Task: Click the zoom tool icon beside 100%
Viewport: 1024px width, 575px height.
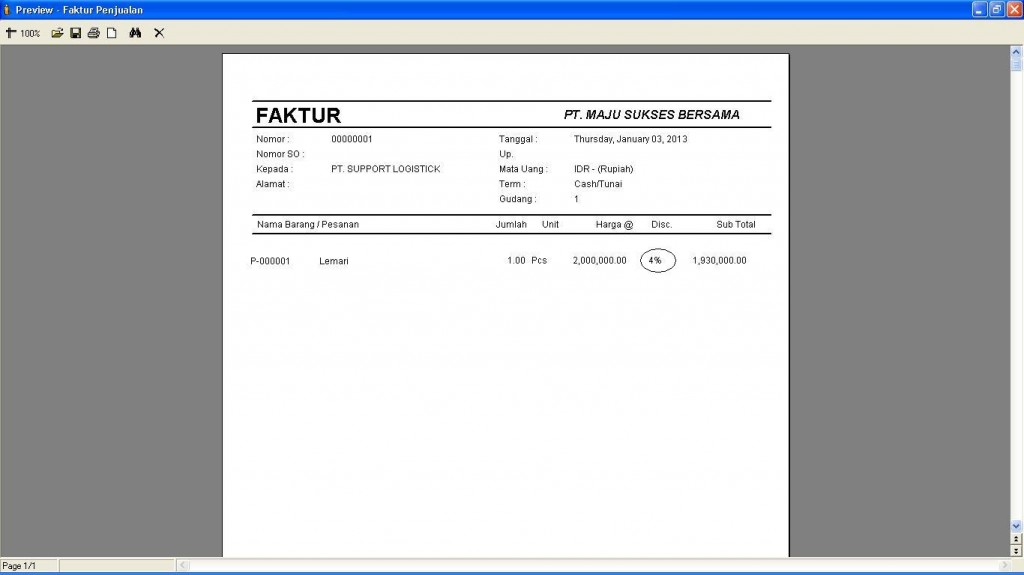Action: click(11, 33)
